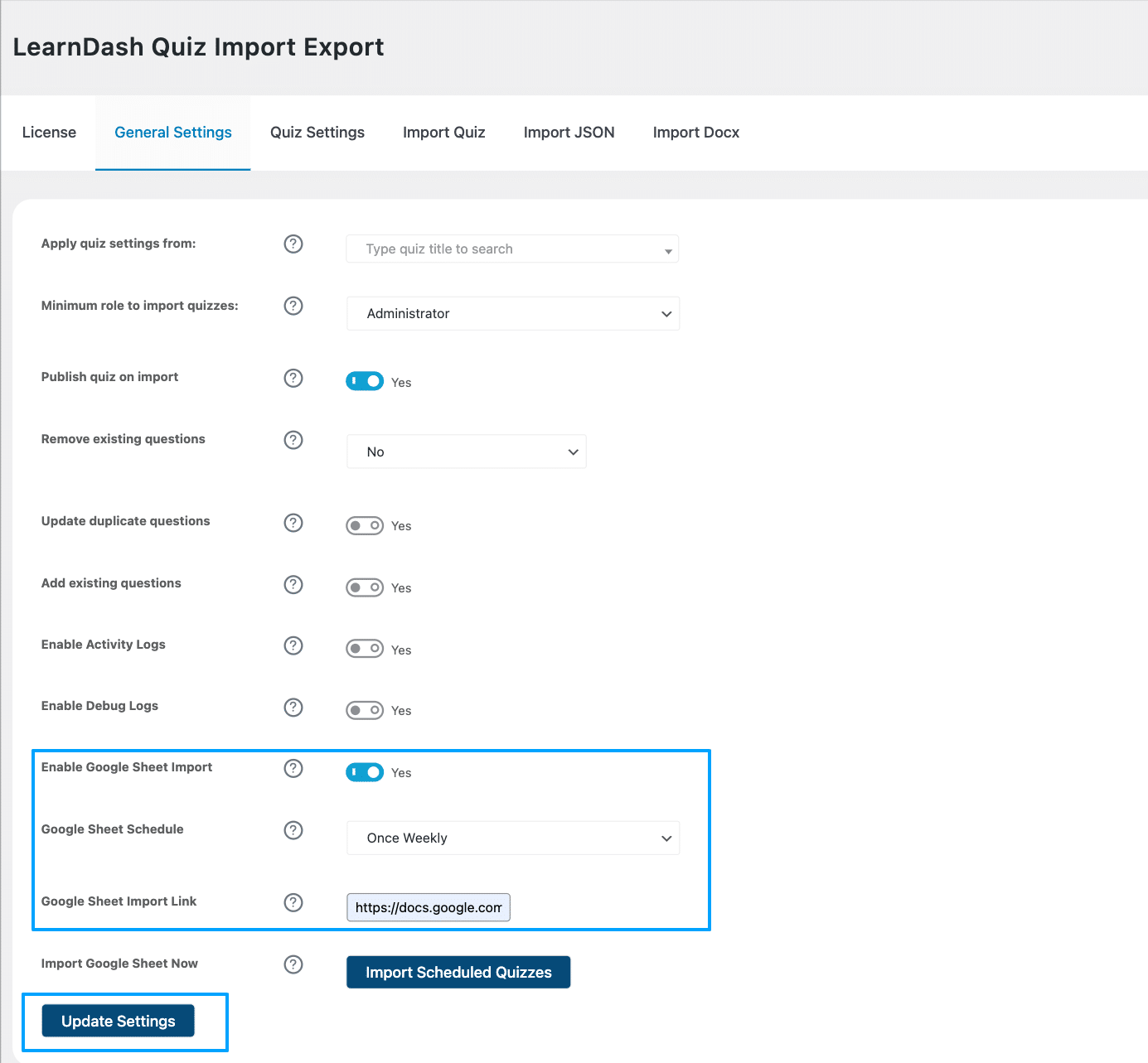1148x1063 pixels.
Task: Open help icon for Import Google Sheet Now
Action: pyautogui.click(x=293, y=964)
